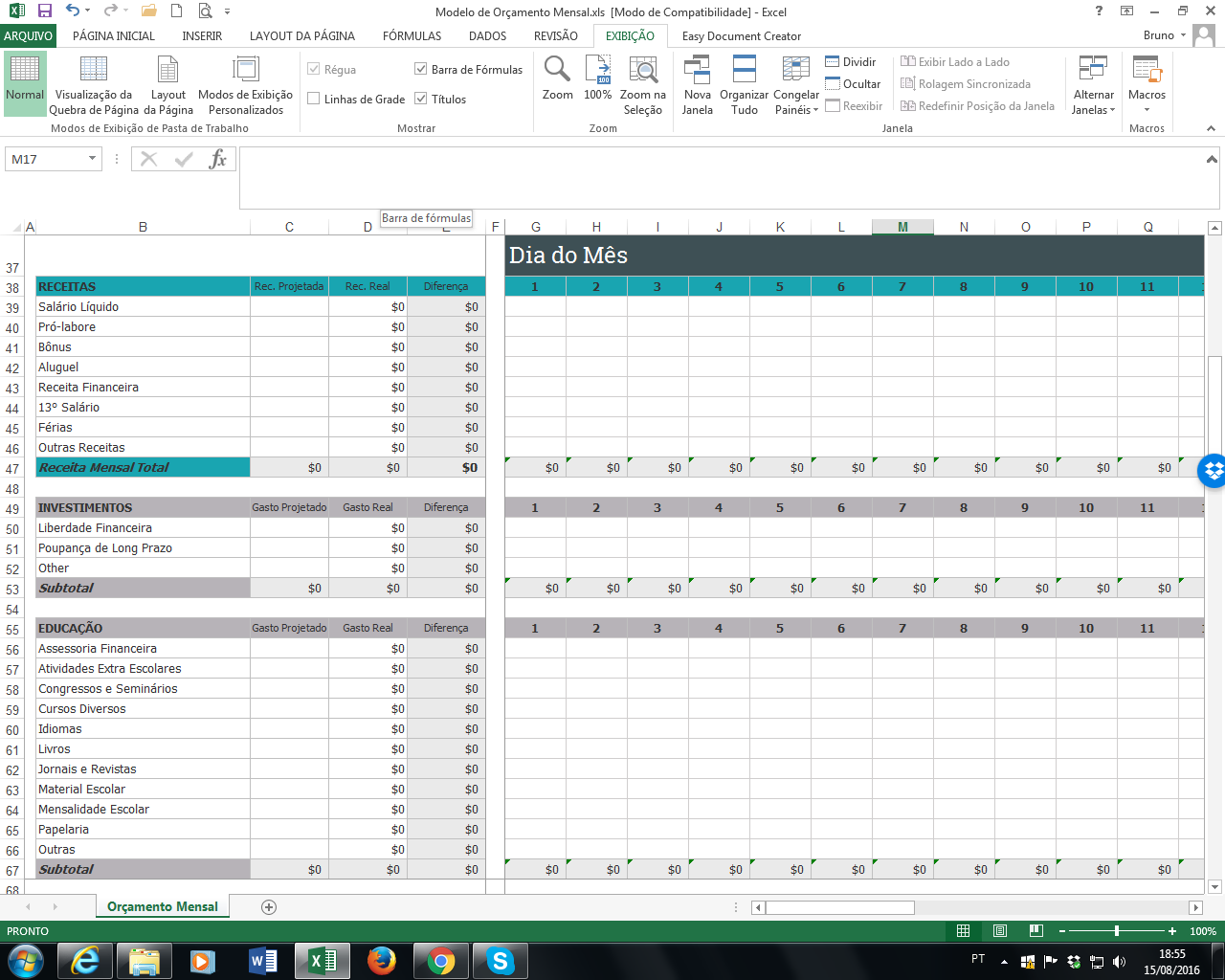Expand the Name Box dropdown
Viewport: 1225px width, 980px height.
tap(93, 159)
